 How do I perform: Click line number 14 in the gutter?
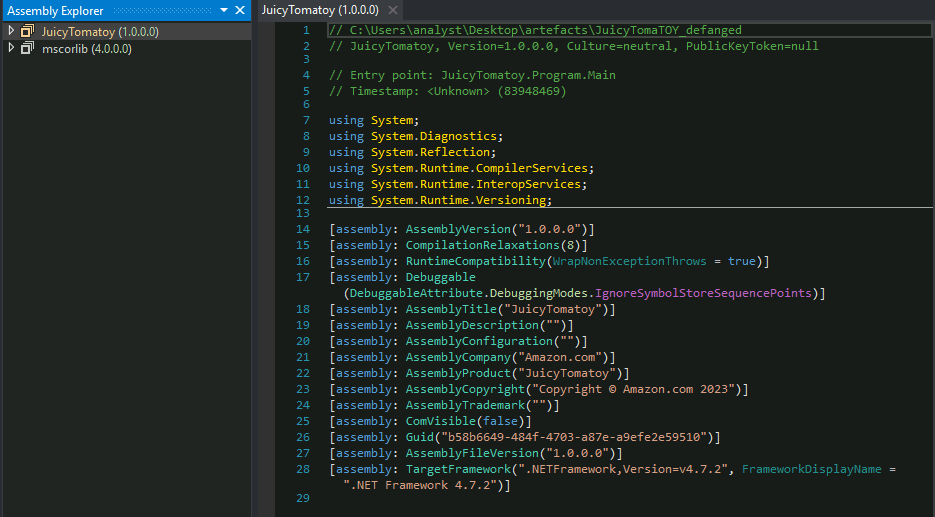pos(303,230)
